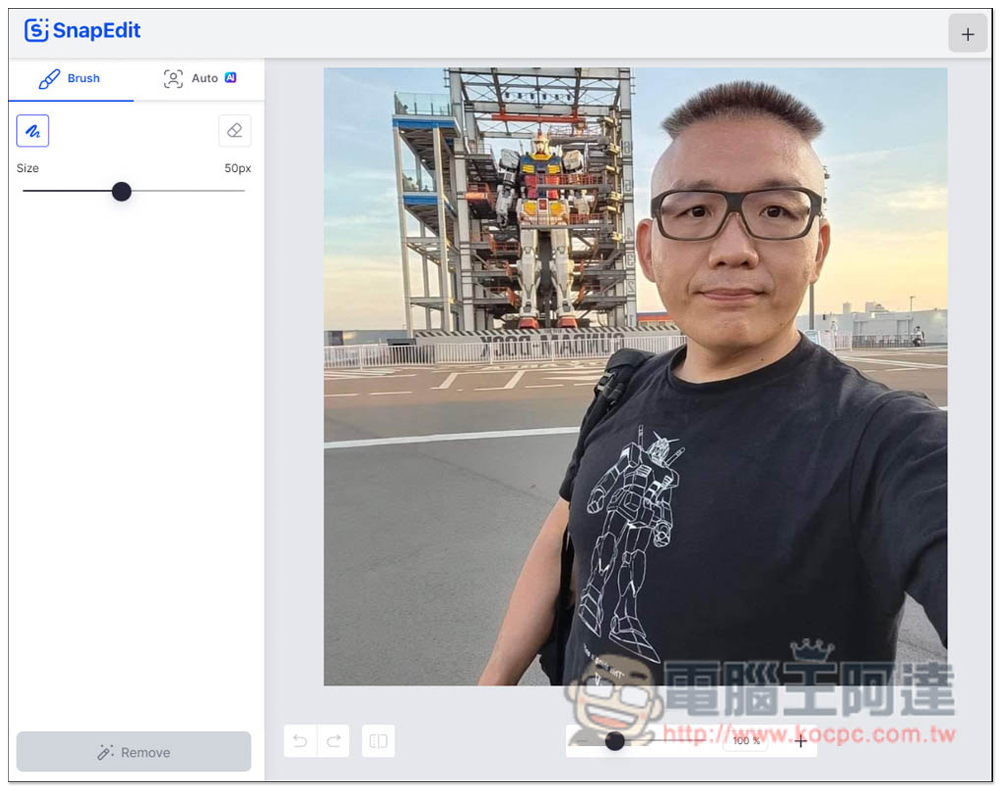Click the Size label
This screenshot has width=1000, height=791.
(x=27, y=168)
